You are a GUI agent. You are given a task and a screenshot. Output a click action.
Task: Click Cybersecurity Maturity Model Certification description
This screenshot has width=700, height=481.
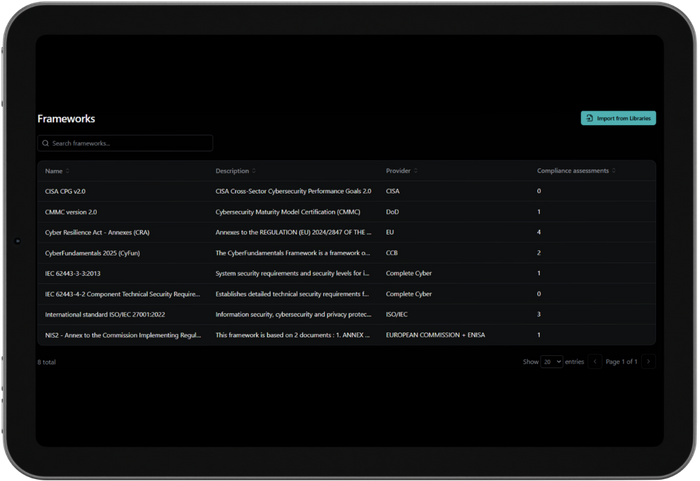click(x=288, y=212)
